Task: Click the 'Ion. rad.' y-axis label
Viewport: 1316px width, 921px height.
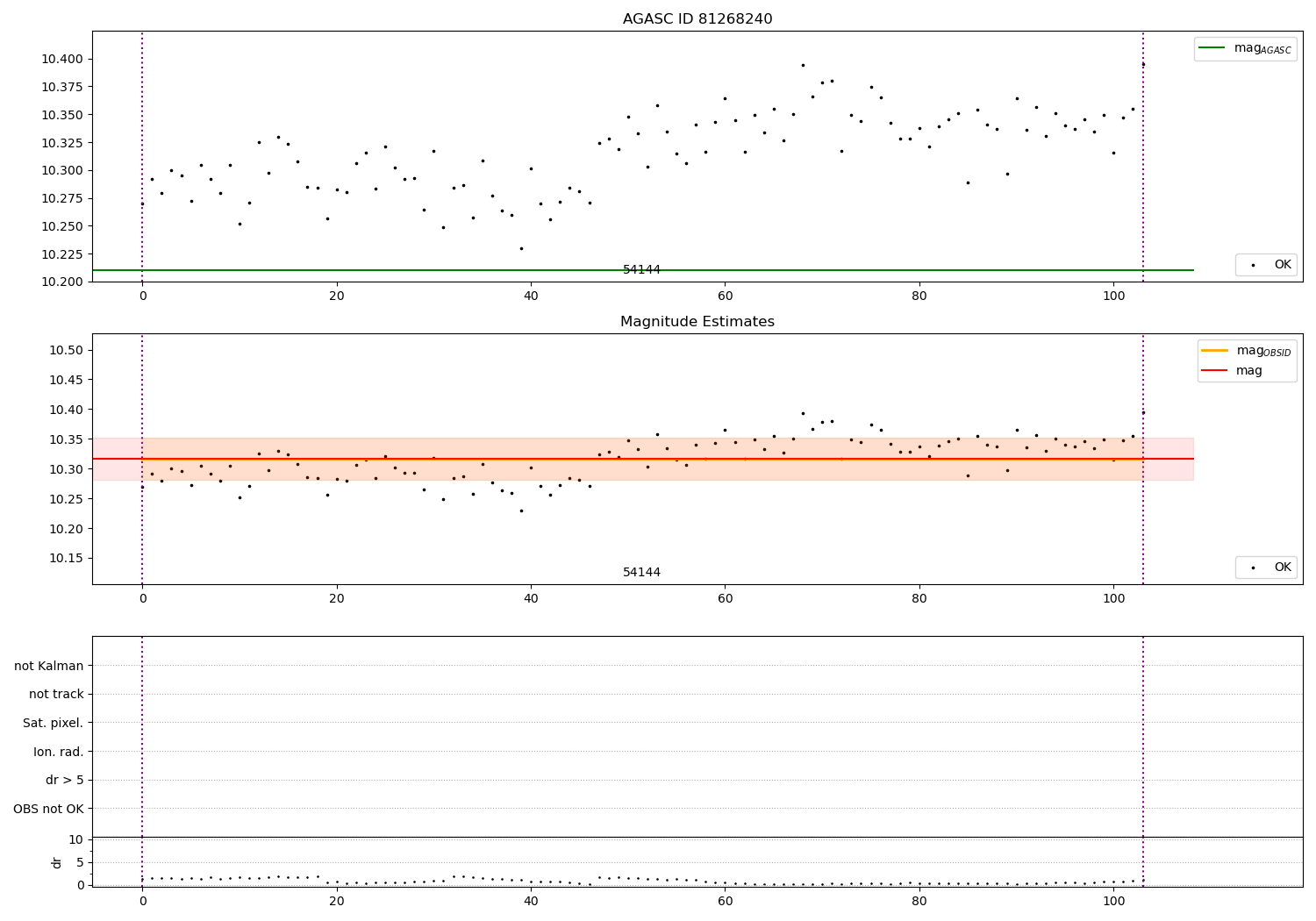Action: [59, 752]
